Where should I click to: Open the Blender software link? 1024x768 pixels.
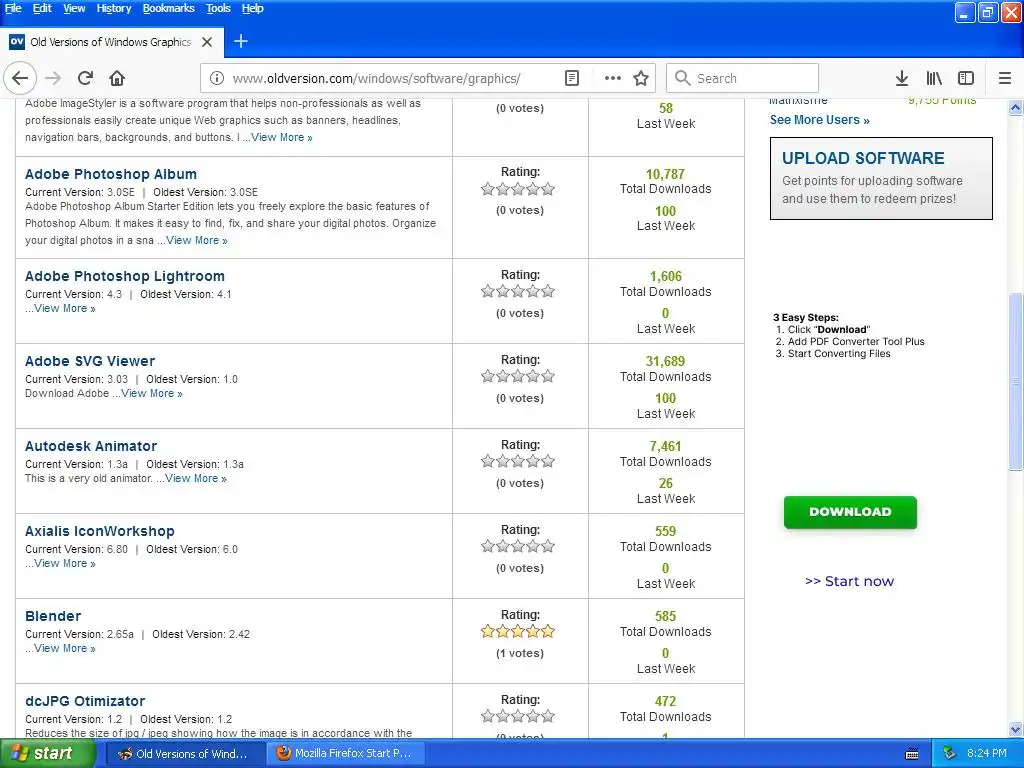point(53,616)
